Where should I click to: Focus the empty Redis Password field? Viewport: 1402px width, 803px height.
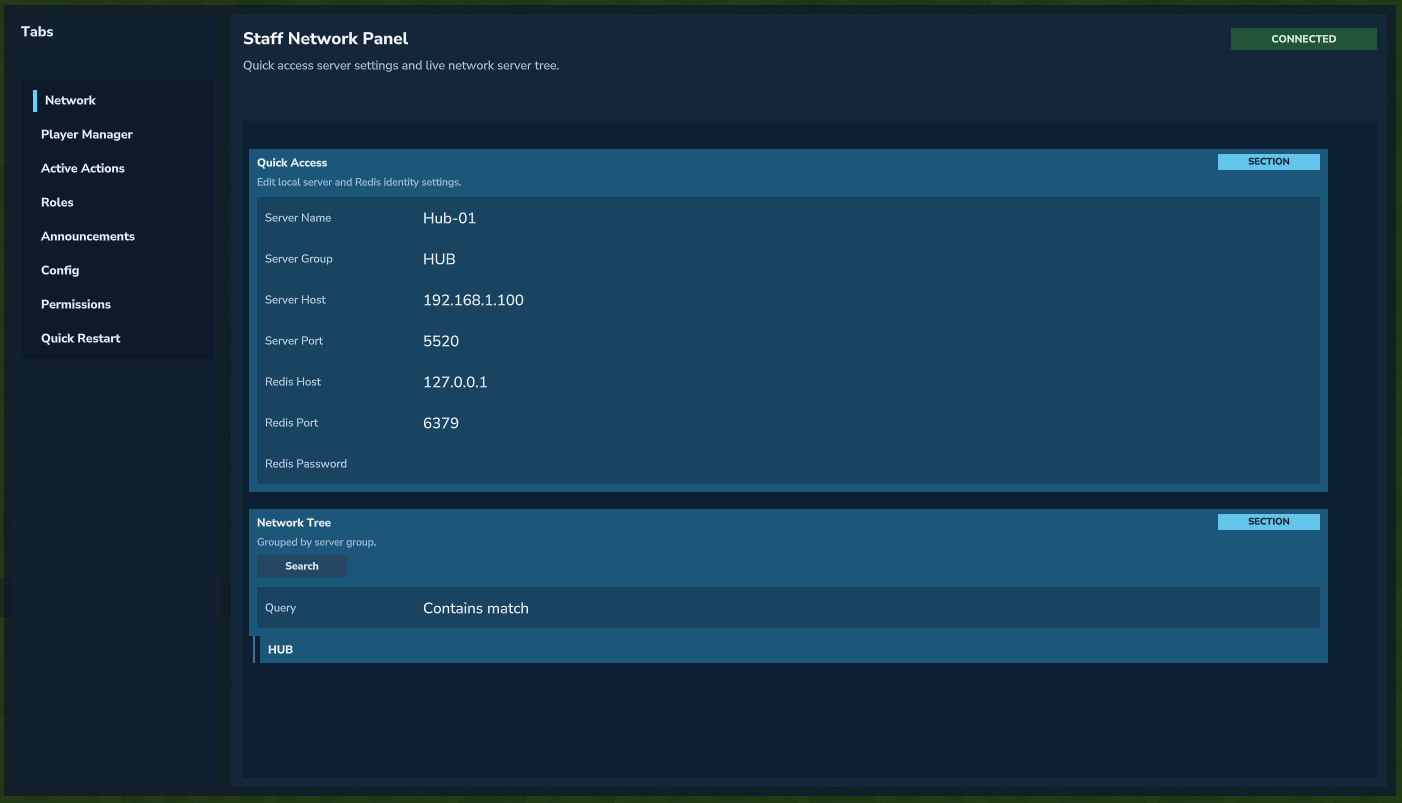click(800, 464)
